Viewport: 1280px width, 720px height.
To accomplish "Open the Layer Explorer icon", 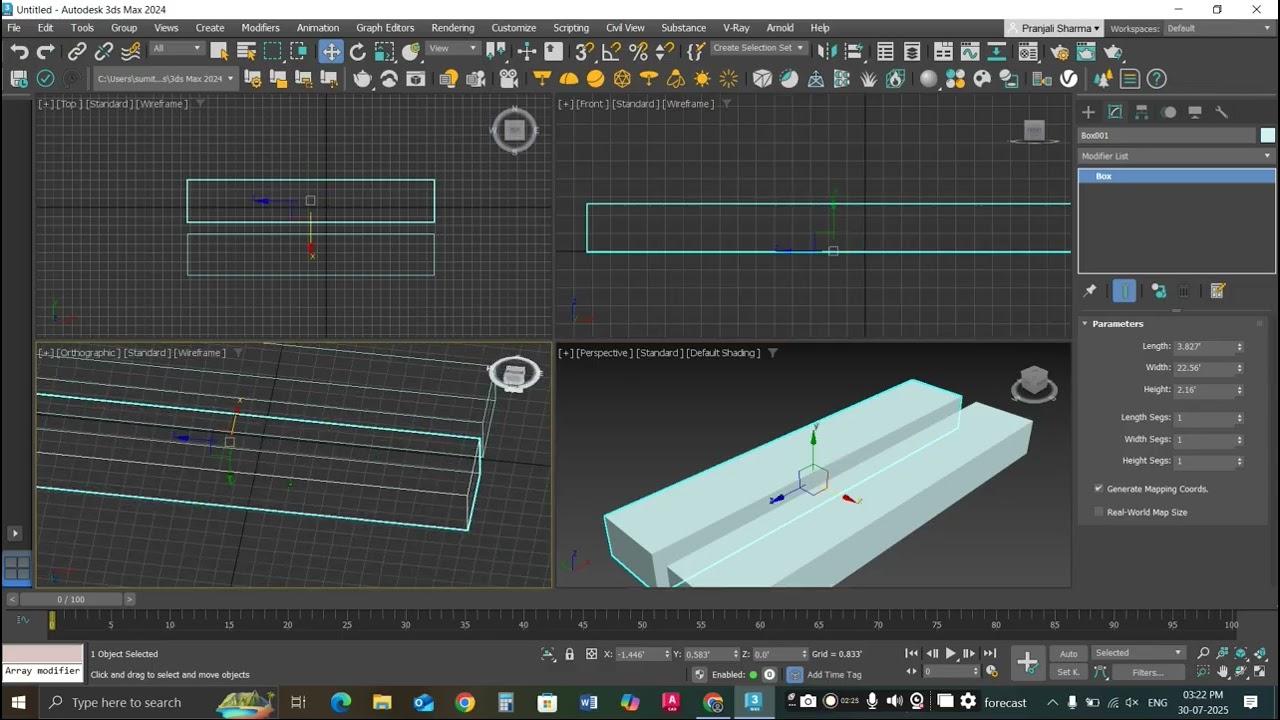I will 912,52.
